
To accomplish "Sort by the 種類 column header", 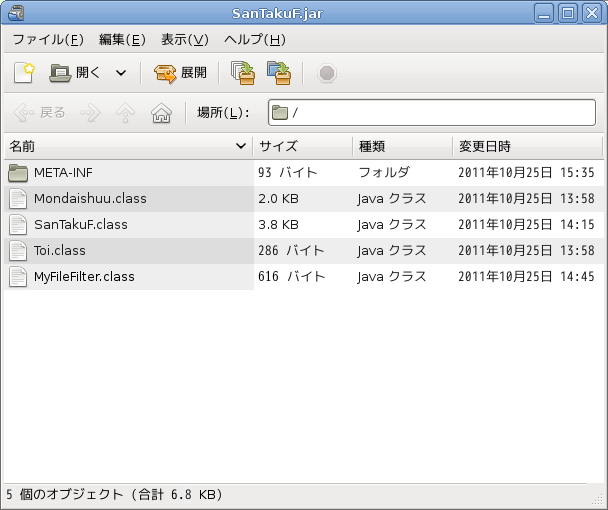I will point(402,146).
